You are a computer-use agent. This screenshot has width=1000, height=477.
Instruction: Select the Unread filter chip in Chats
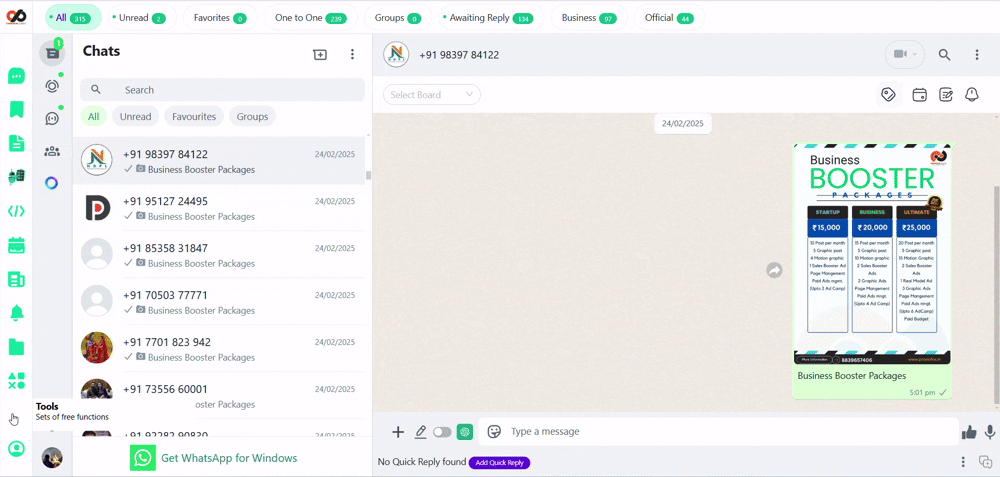(x=135, y=117)
